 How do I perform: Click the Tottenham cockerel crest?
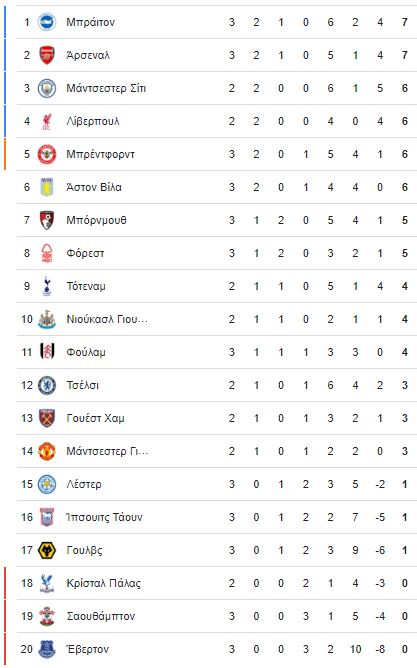[x=47, y=286]
